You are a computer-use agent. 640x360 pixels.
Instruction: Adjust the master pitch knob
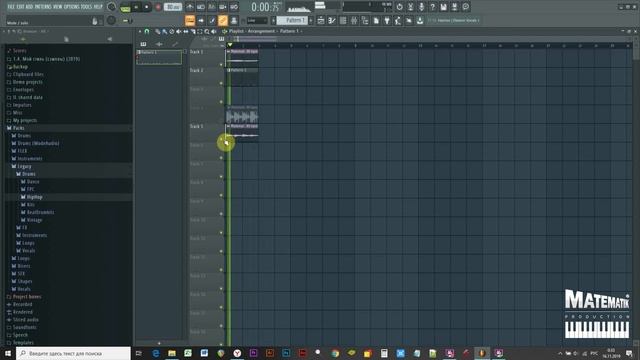click(111, 20)
